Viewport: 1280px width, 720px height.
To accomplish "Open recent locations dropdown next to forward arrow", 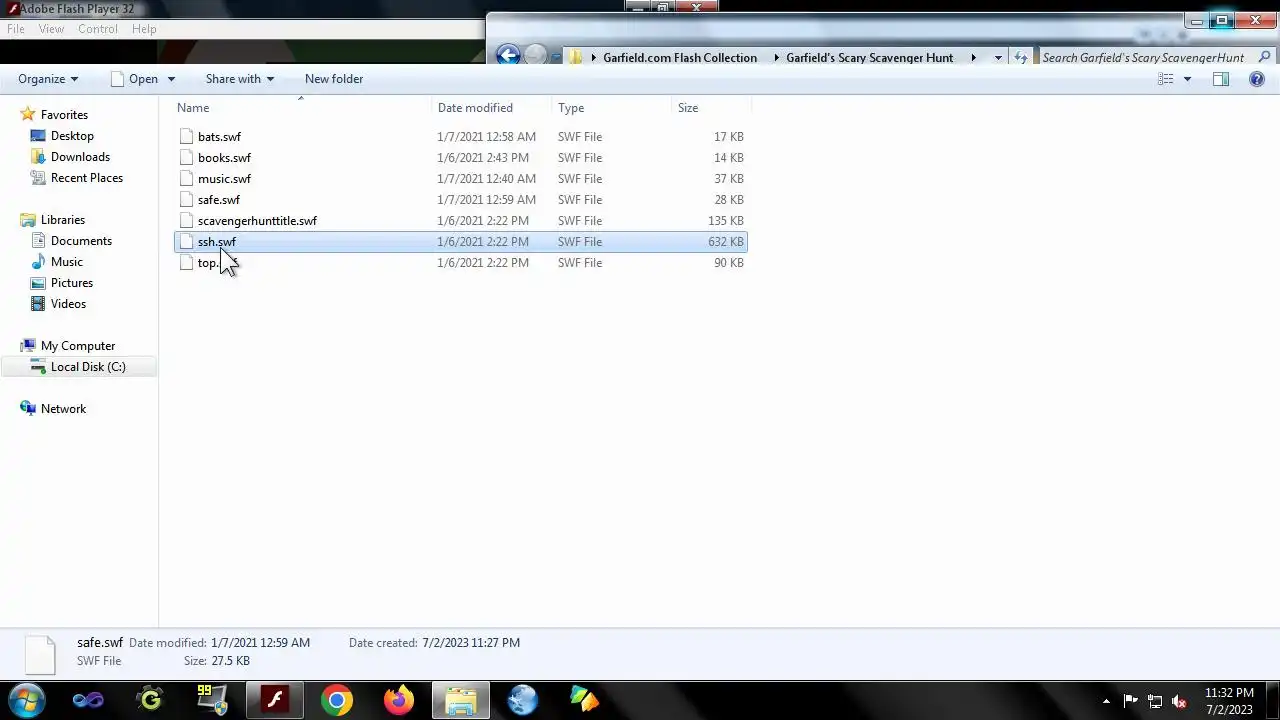I will [555, 58].
